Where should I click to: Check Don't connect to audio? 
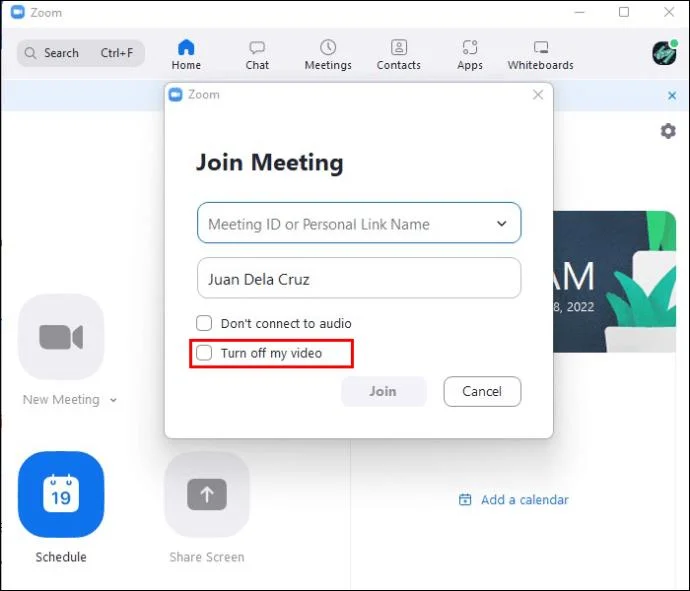click(204, 323)
